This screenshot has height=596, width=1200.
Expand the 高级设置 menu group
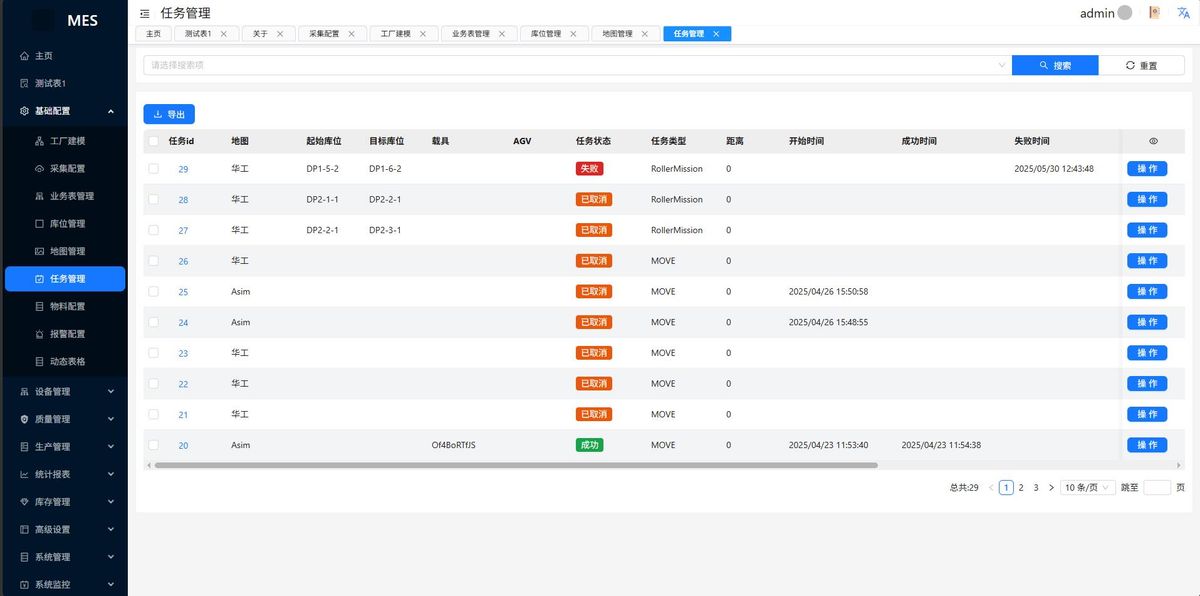64,529
